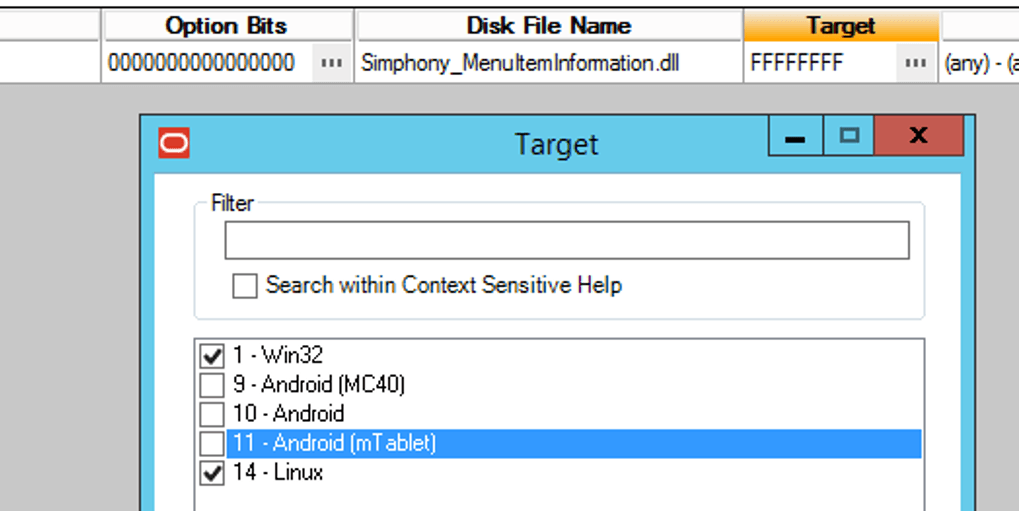Click the Oracle logo icon in Target dialog
Image resolution: width=1019 pixels, height=511 pixels.
coord(174,142)
